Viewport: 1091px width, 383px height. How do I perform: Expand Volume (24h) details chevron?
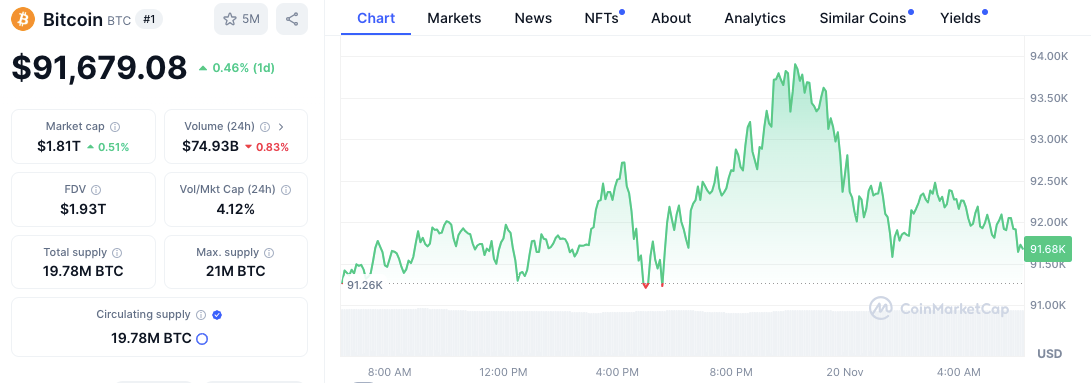(281, 127)
